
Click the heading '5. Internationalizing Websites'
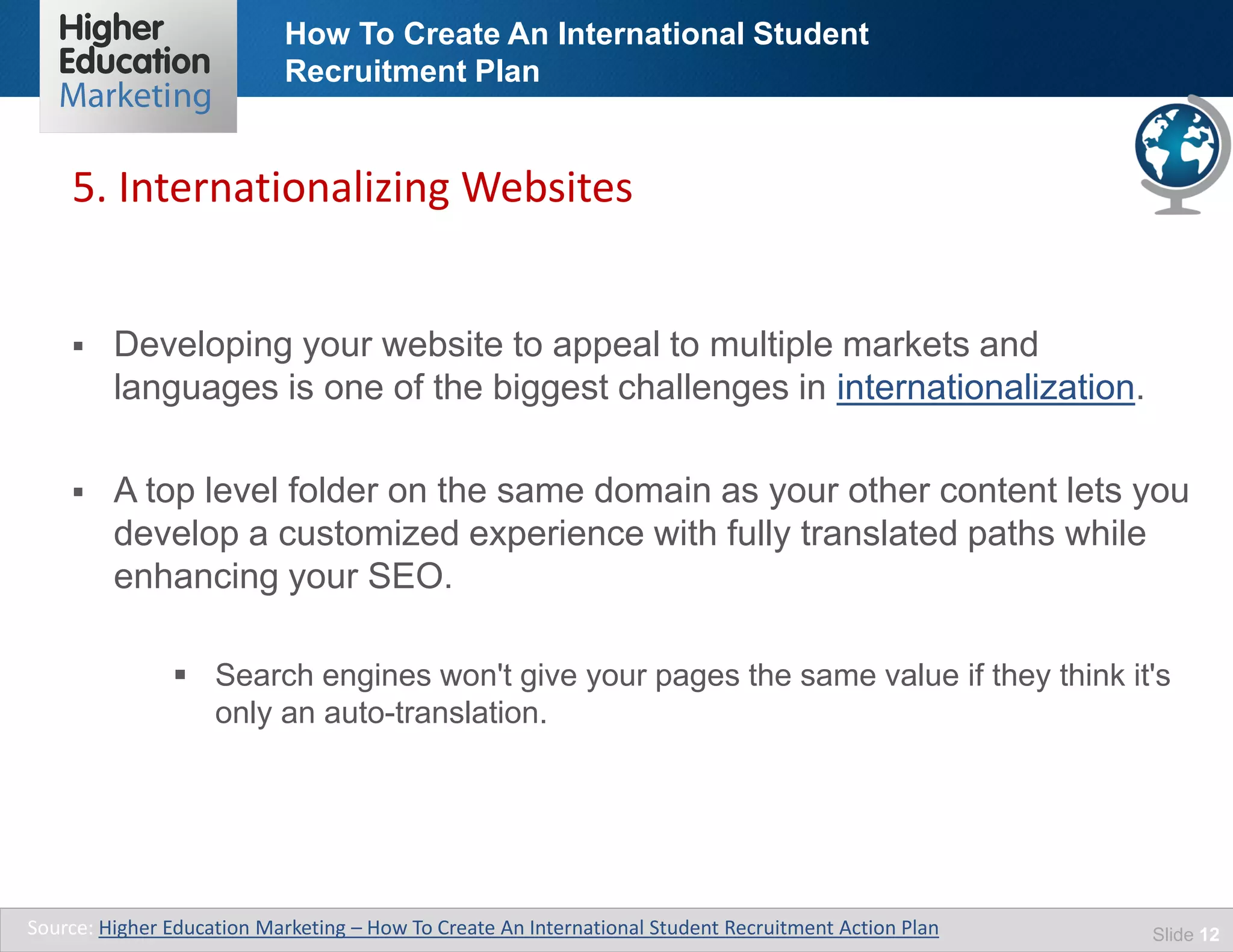point(352,187)
